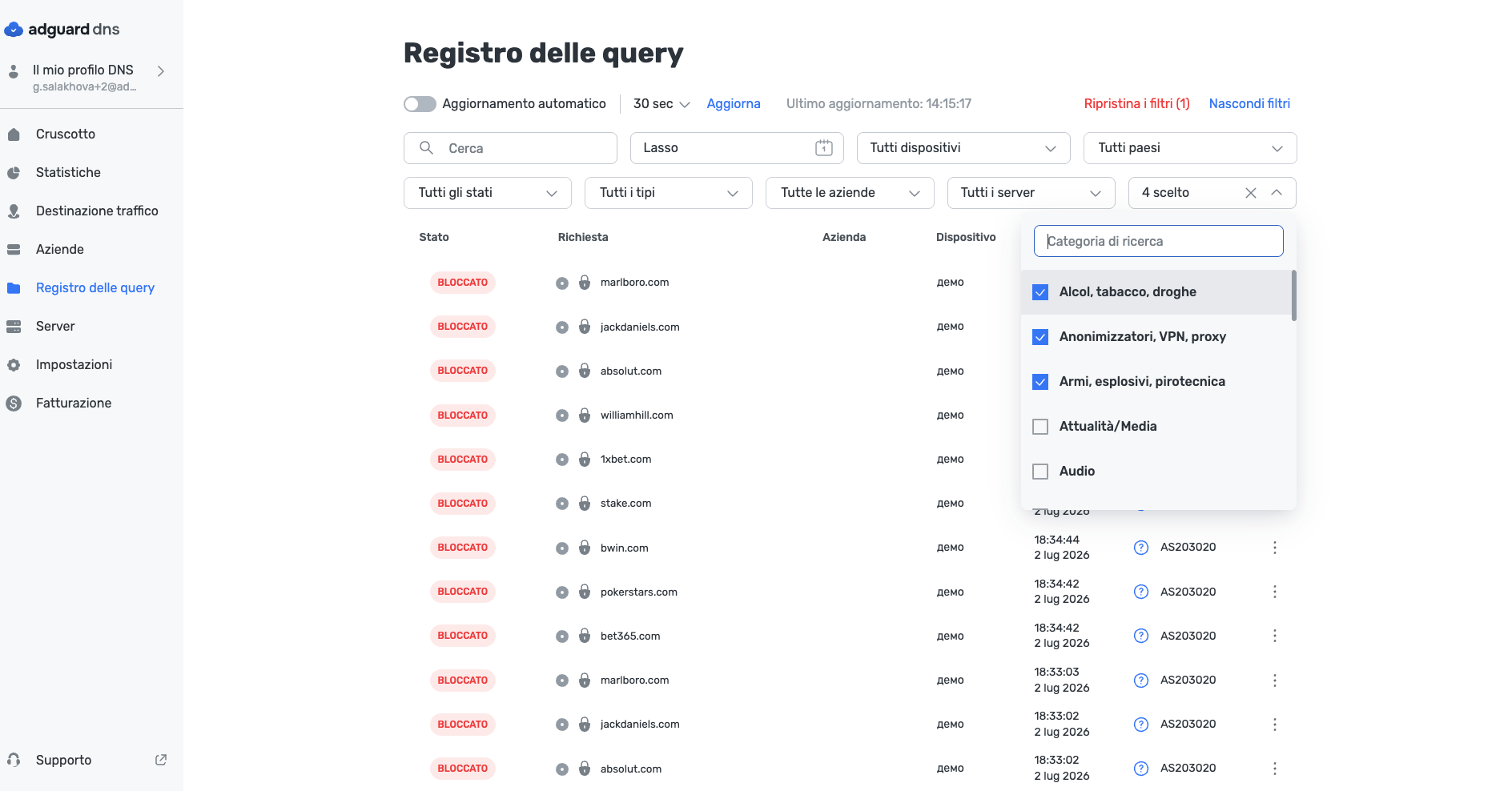This screenshot has width=1512, height=791.
Task: Click the AdGuard DNS logo
Action: tap(62, 30)
